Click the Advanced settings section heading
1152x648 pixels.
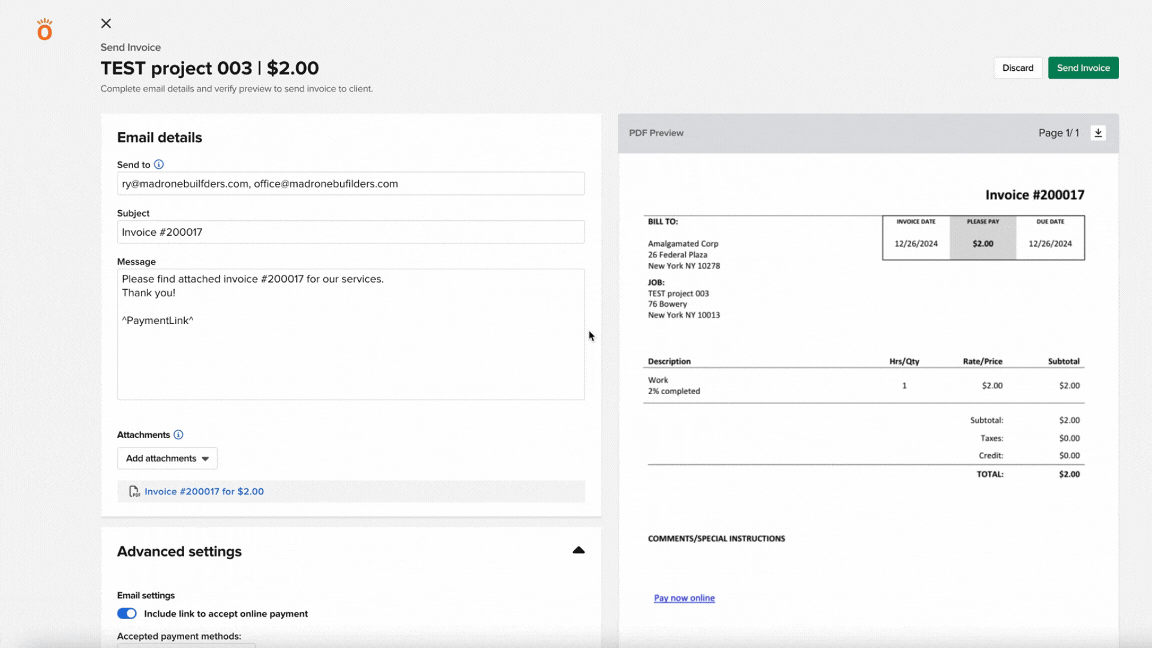[179, 551]
